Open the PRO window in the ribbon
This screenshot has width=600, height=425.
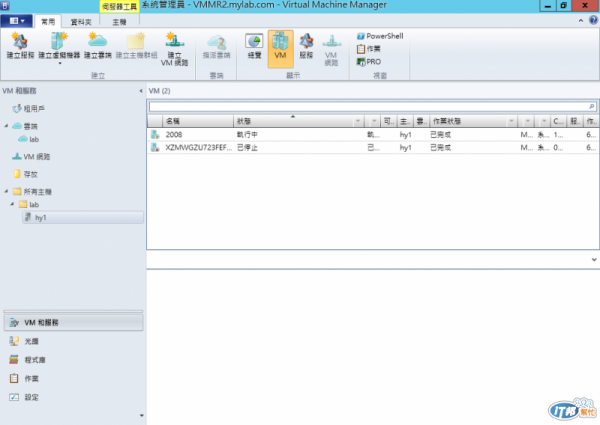coord(368,62)
